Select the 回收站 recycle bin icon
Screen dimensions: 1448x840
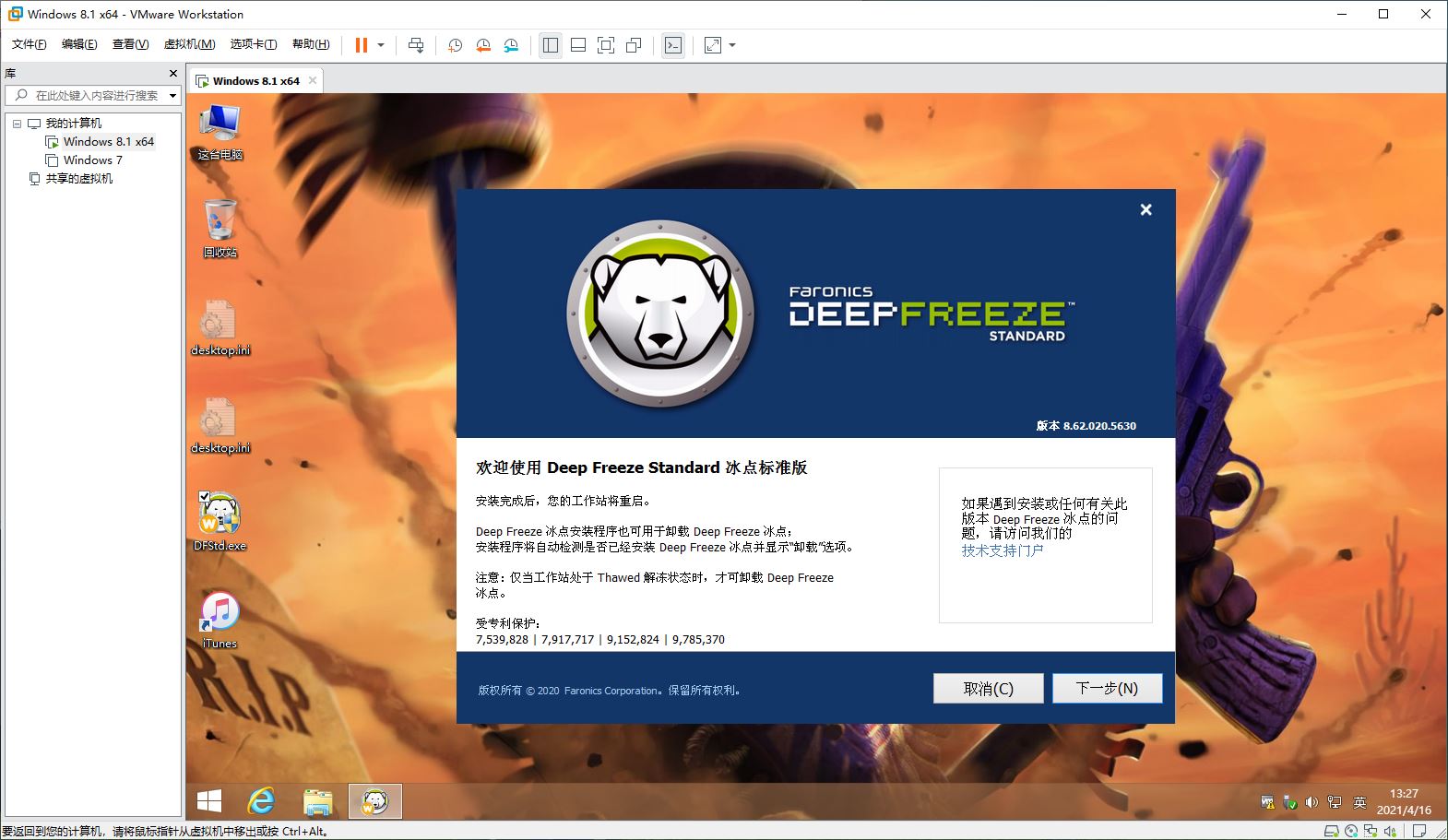pos(220,229)
